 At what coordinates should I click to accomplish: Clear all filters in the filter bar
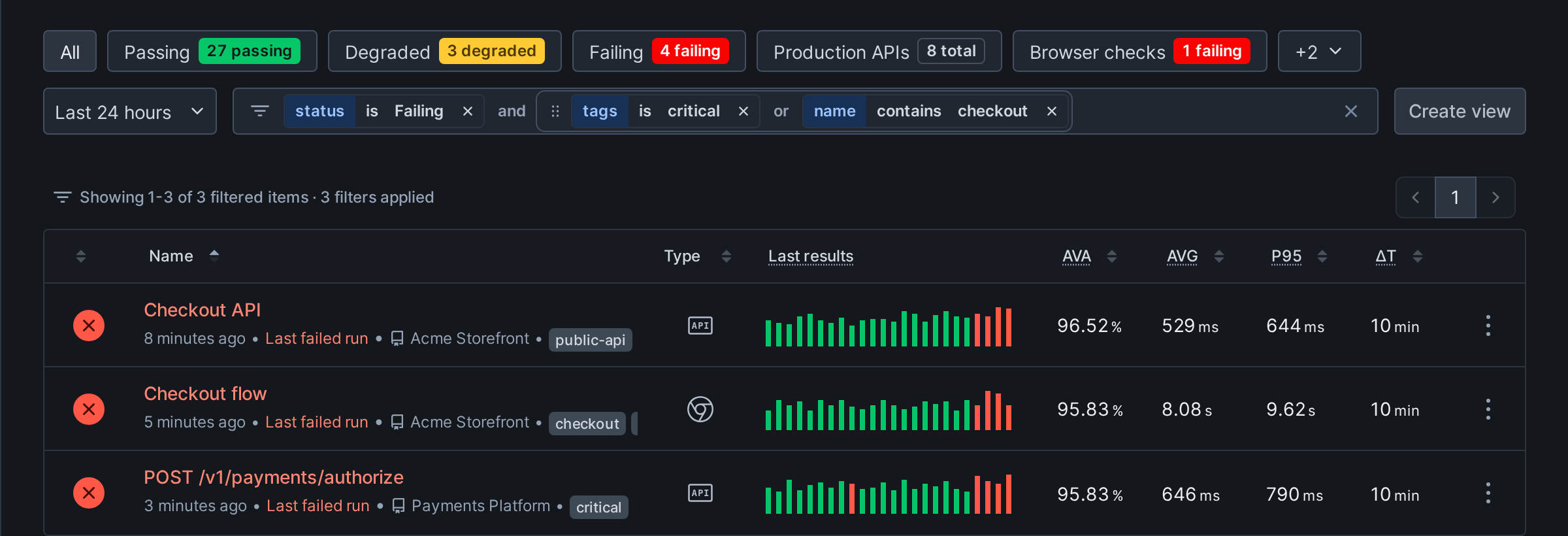point(1351,112)
